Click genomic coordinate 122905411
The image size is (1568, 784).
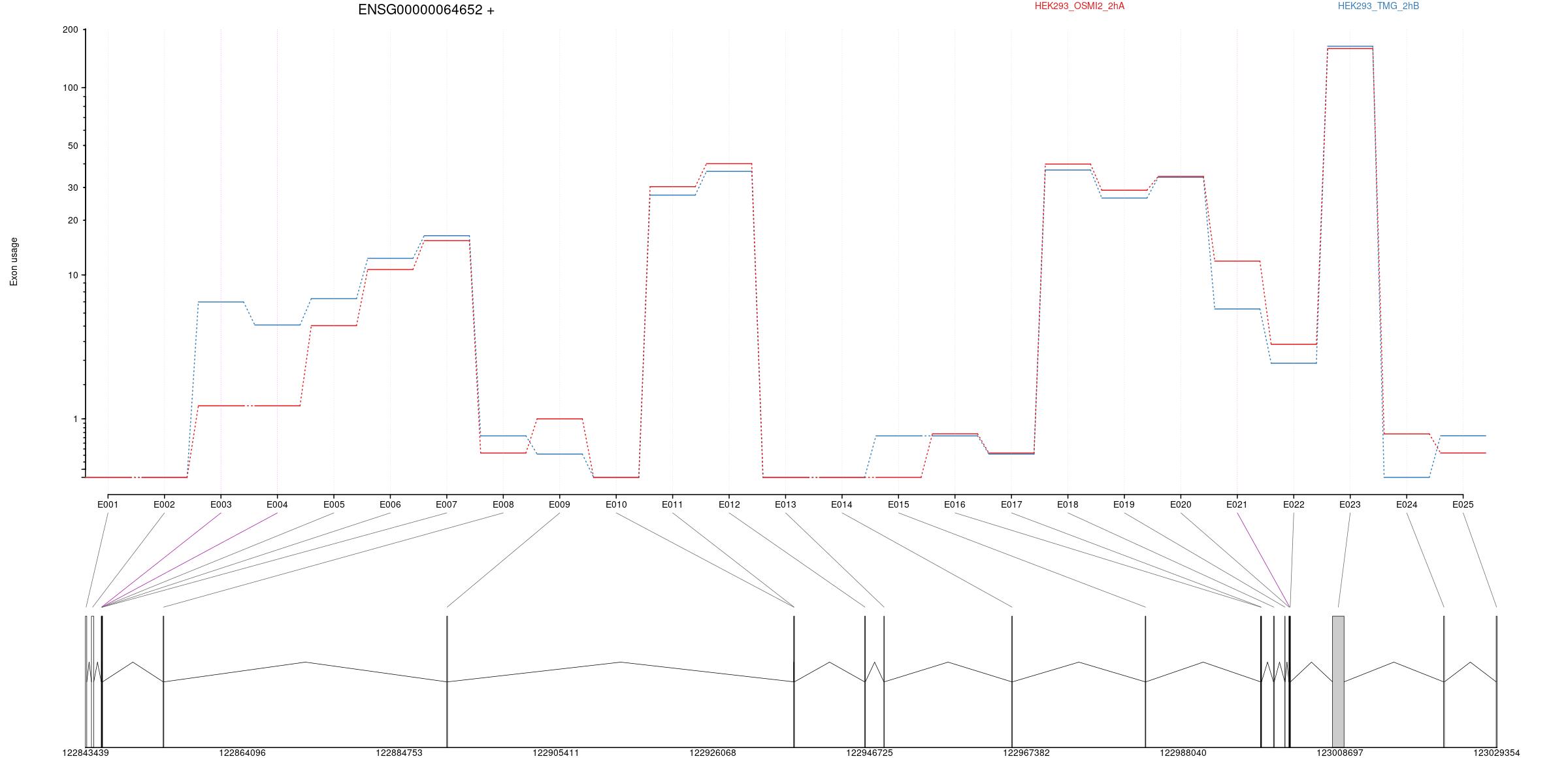click(556, 753)
